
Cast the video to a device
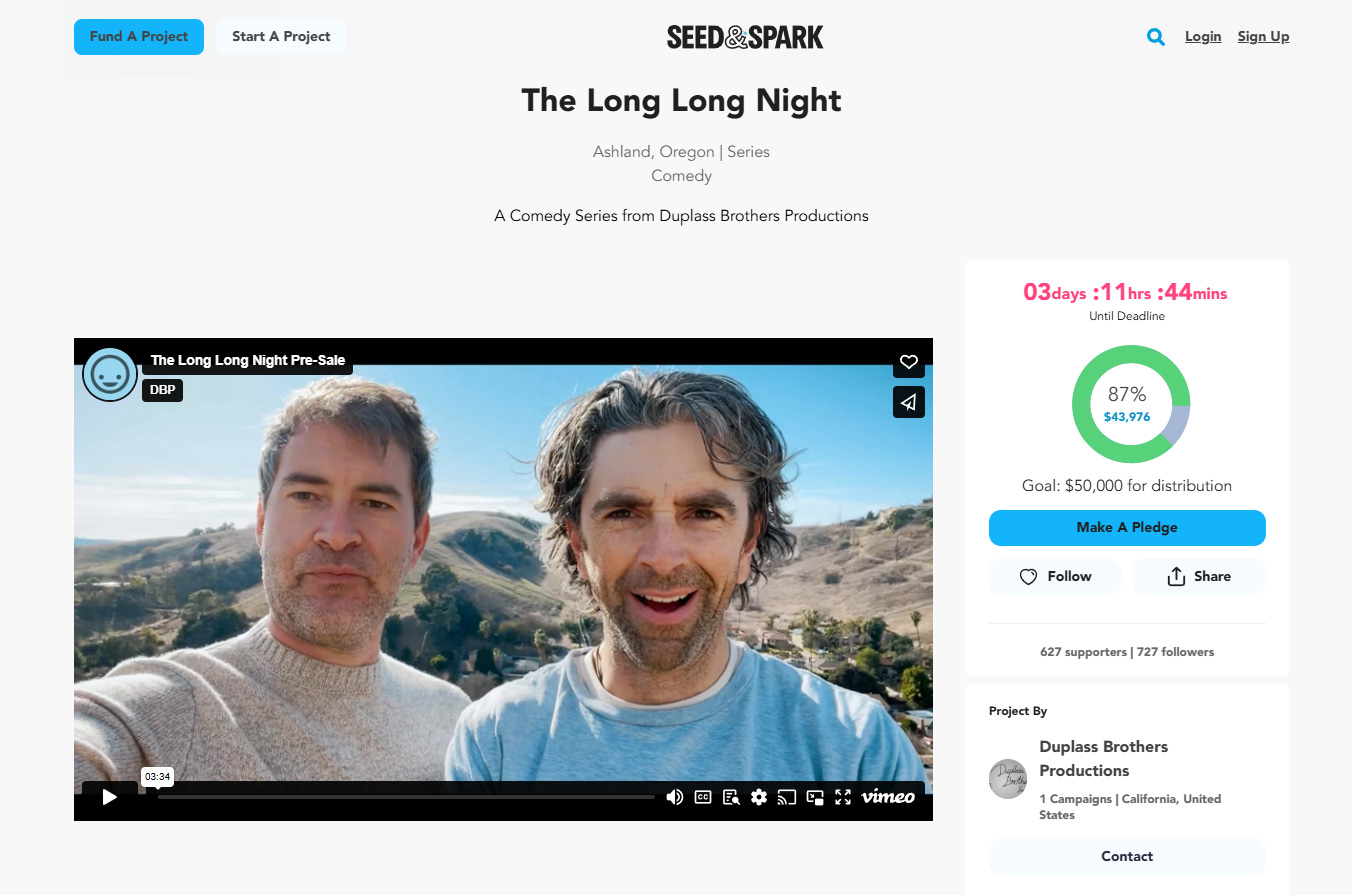pos(787,797)
